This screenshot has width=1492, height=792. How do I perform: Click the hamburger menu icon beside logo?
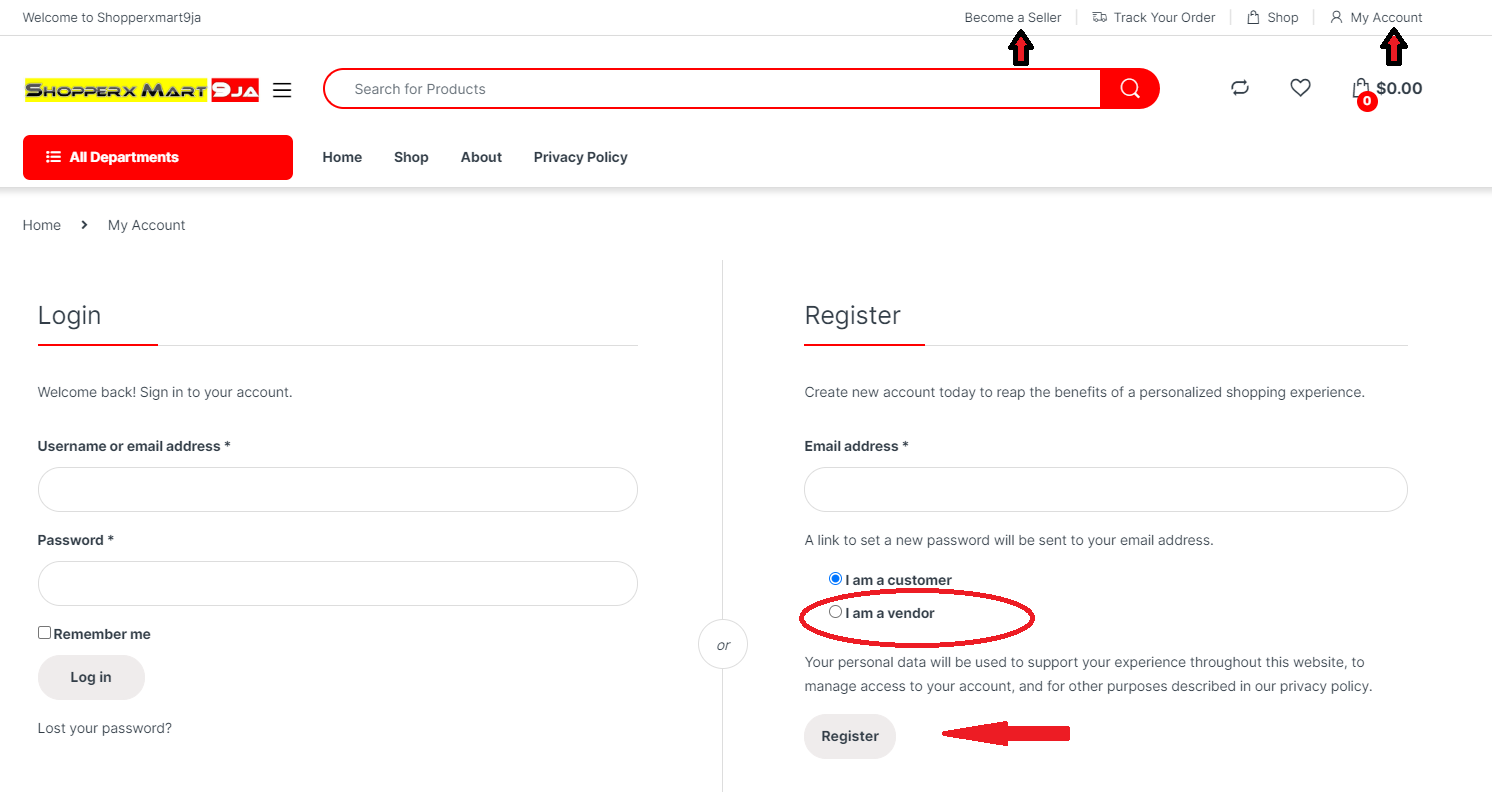pyautogui.click(x=282, y=90)
